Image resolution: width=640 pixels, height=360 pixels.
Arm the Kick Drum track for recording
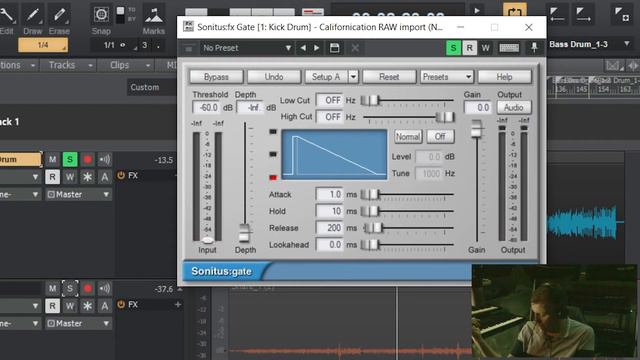(87, 160)
